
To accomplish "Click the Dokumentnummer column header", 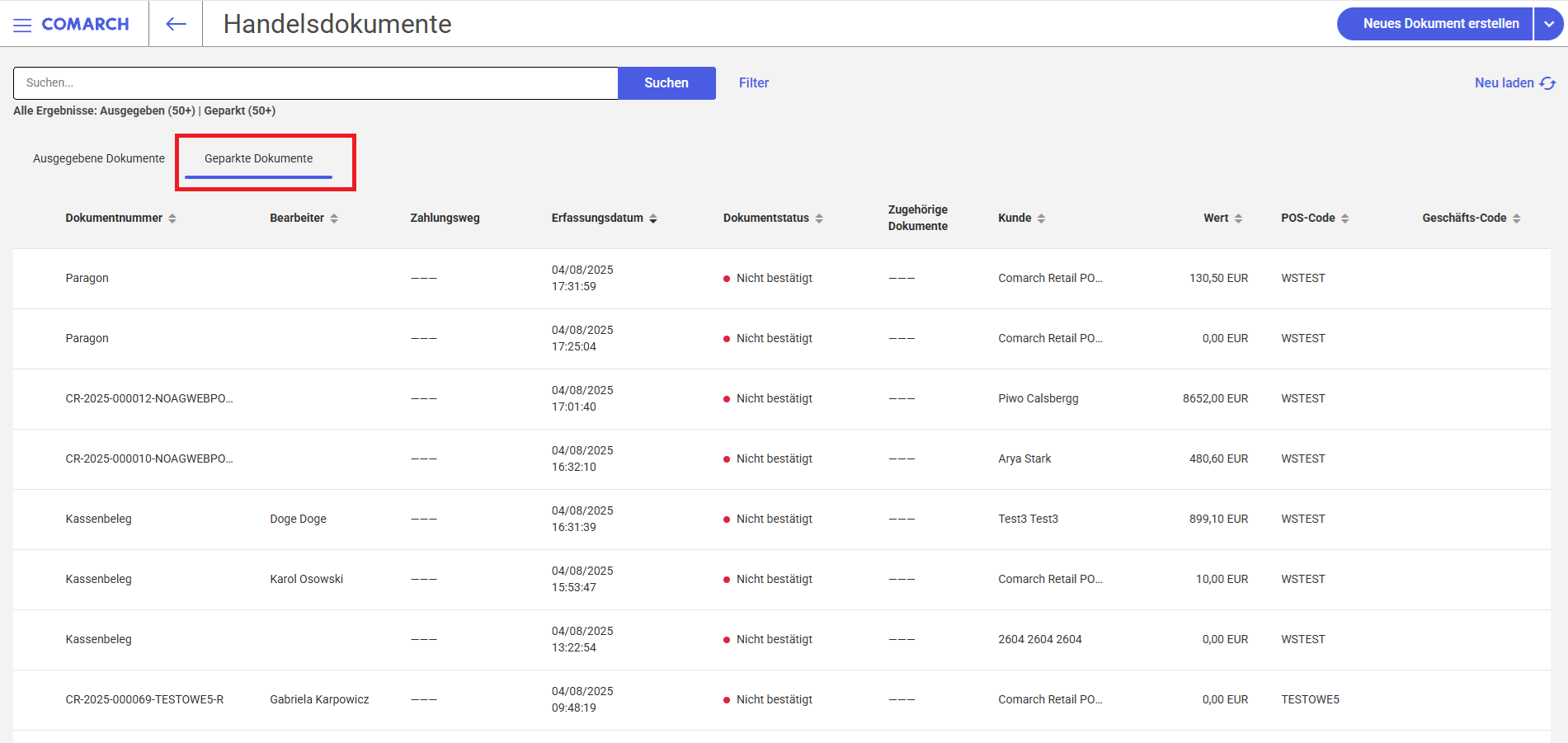I will (x=114, y=219).
